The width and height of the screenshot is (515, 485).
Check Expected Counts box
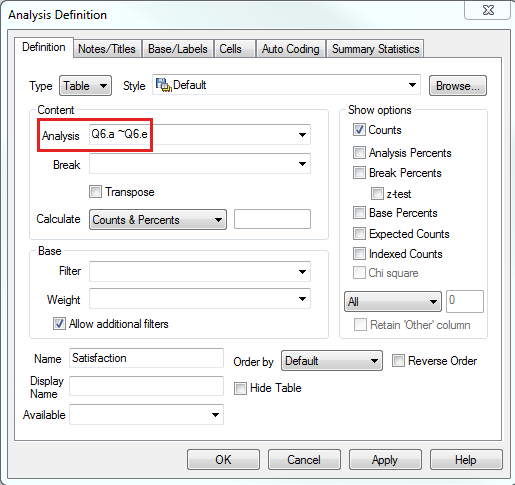tap(359, 234)
